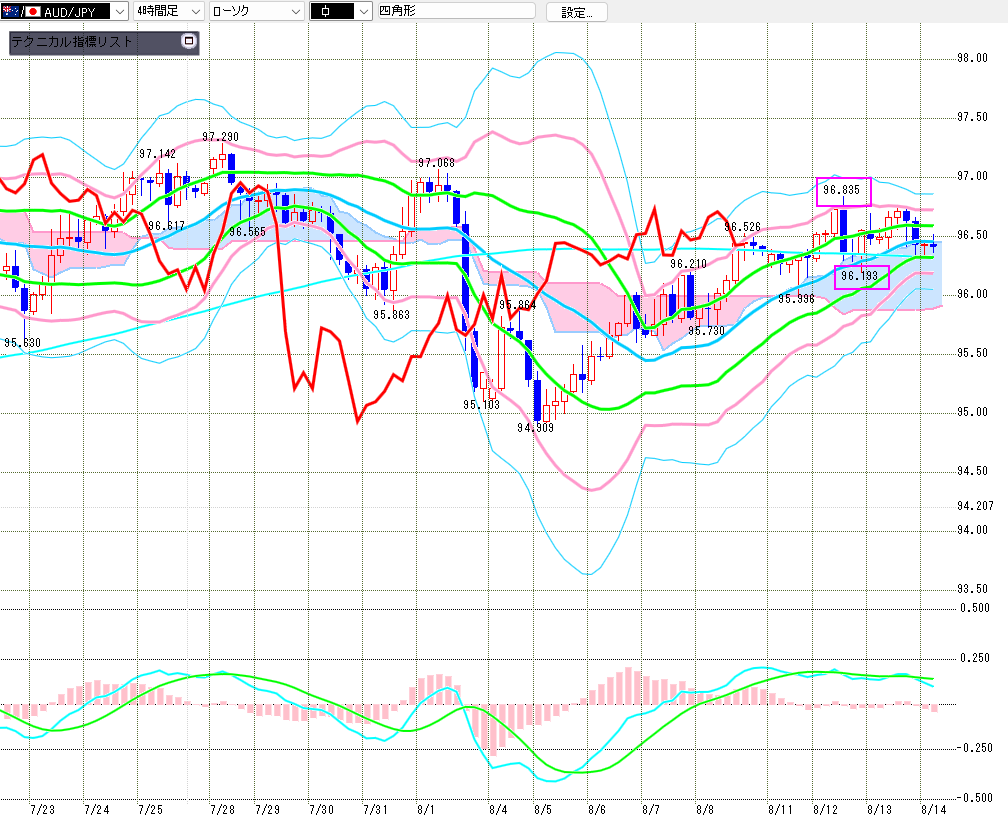1008x819 pixels.
Task: Click the Australia and Japan flag icons
Action: (x=21, y=12)
